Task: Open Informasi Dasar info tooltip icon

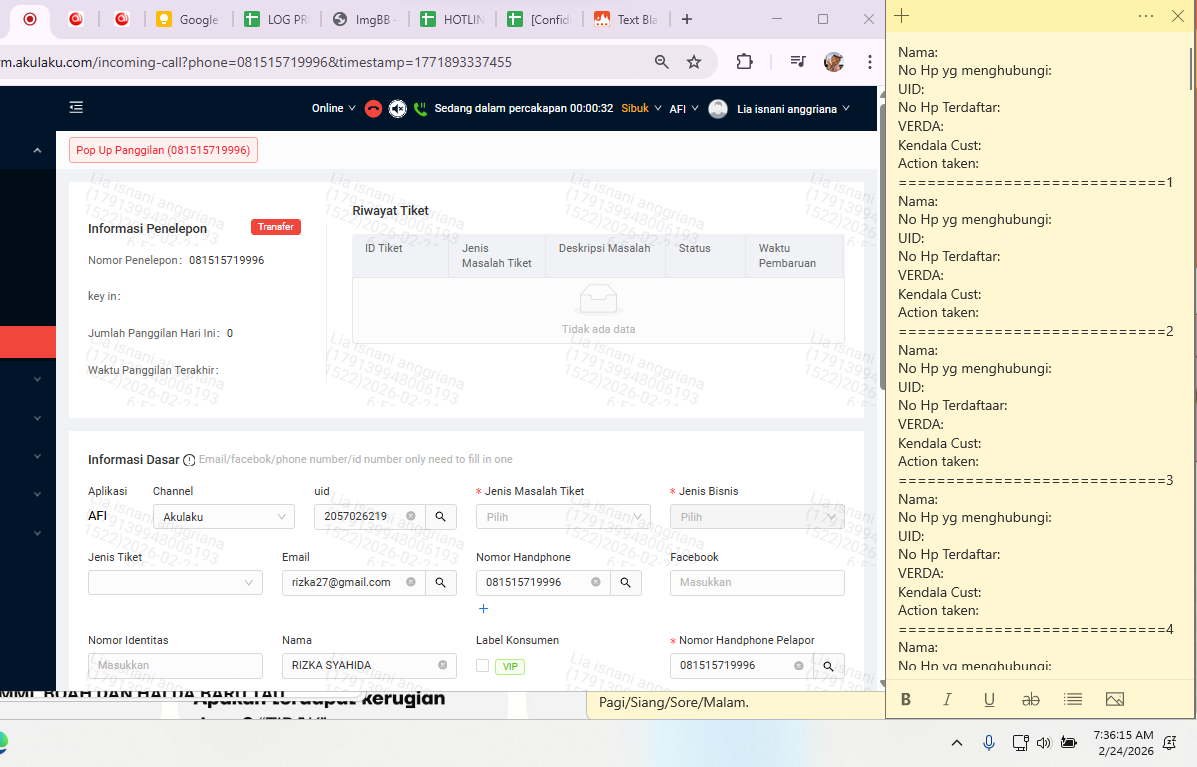Action: coord(189,460)
